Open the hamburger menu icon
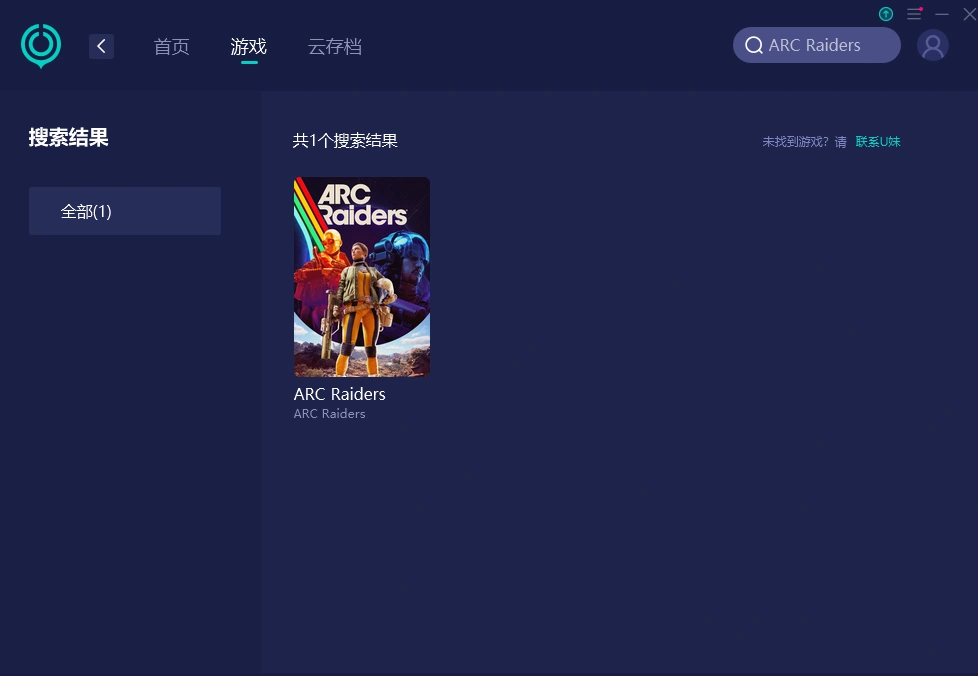Image resolution: width=978 pixels, height=676 pixels. click(914, 14)
